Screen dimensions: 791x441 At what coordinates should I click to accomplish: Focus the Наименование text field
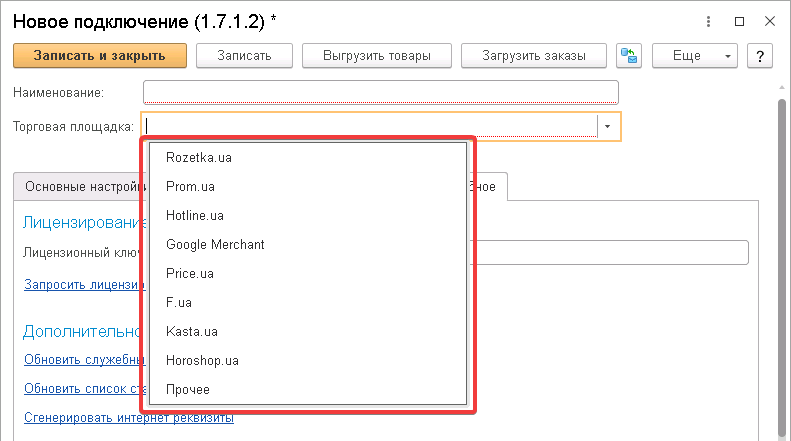(380, 93)
